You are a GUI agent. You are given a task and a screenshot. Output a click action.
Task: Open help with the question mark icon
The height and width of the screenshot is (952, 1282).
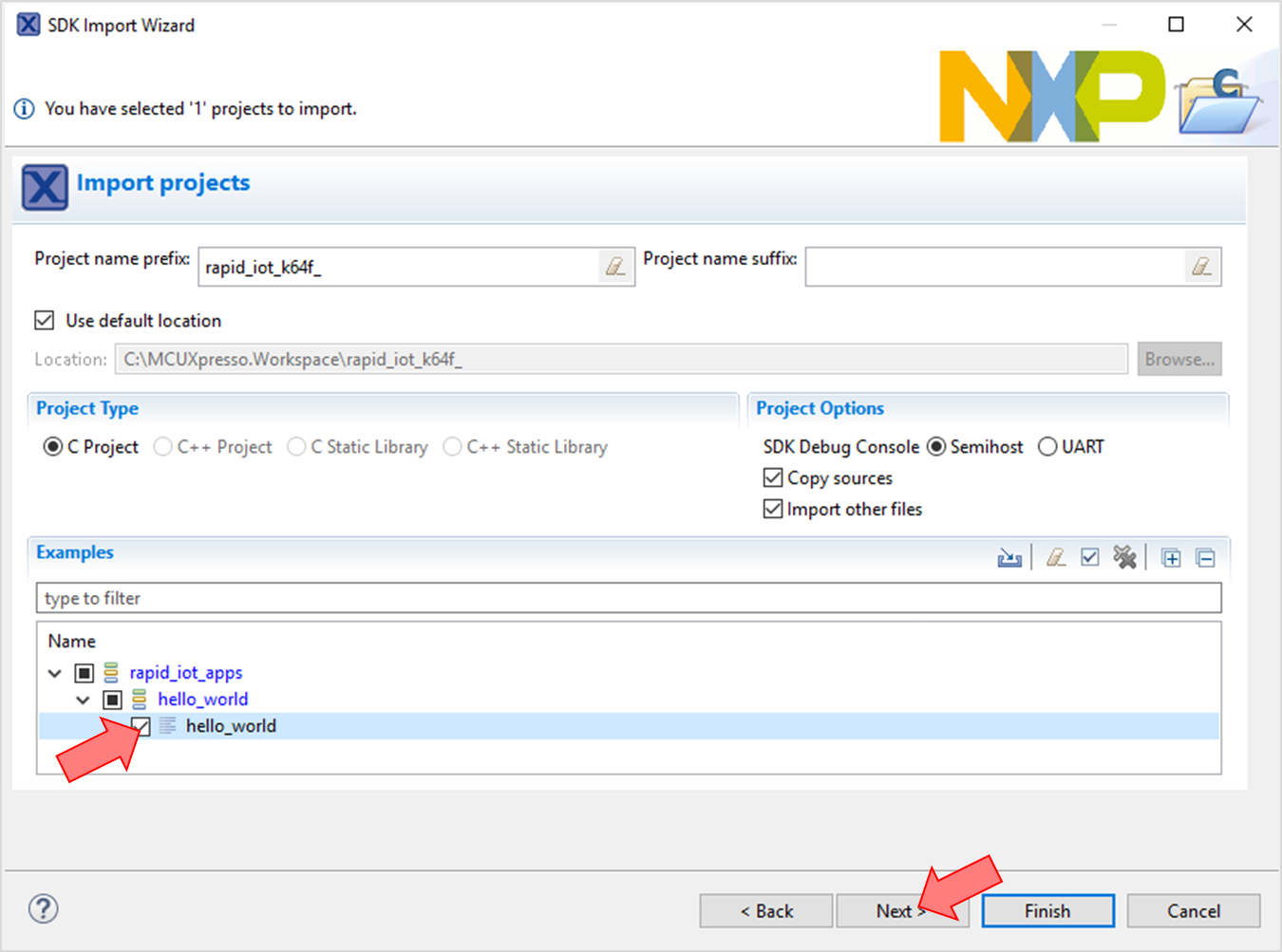(43, 908)
